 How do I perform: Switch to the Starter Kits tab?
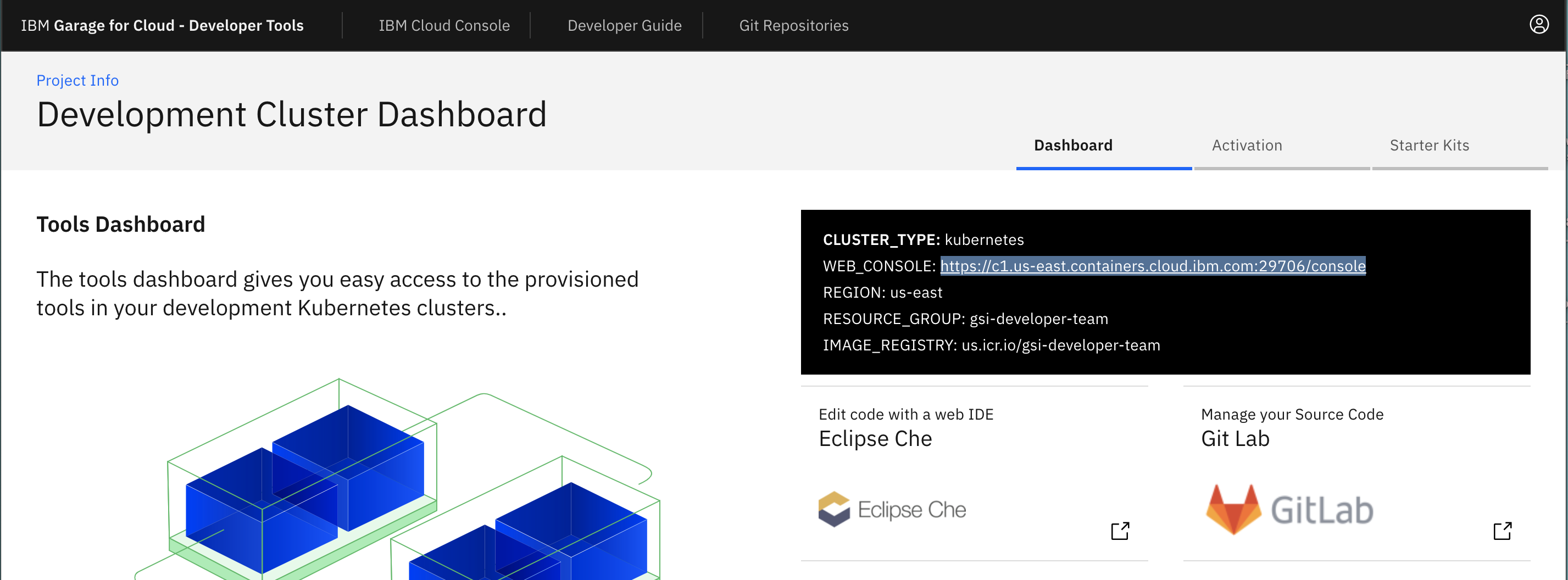click(1460, 146)
